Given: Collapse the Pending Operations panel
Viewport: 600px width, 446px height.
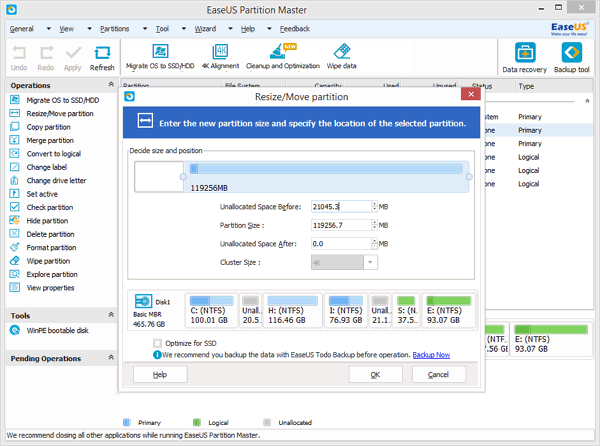Looking at the screenshot, I should click(x=111, y=357).
